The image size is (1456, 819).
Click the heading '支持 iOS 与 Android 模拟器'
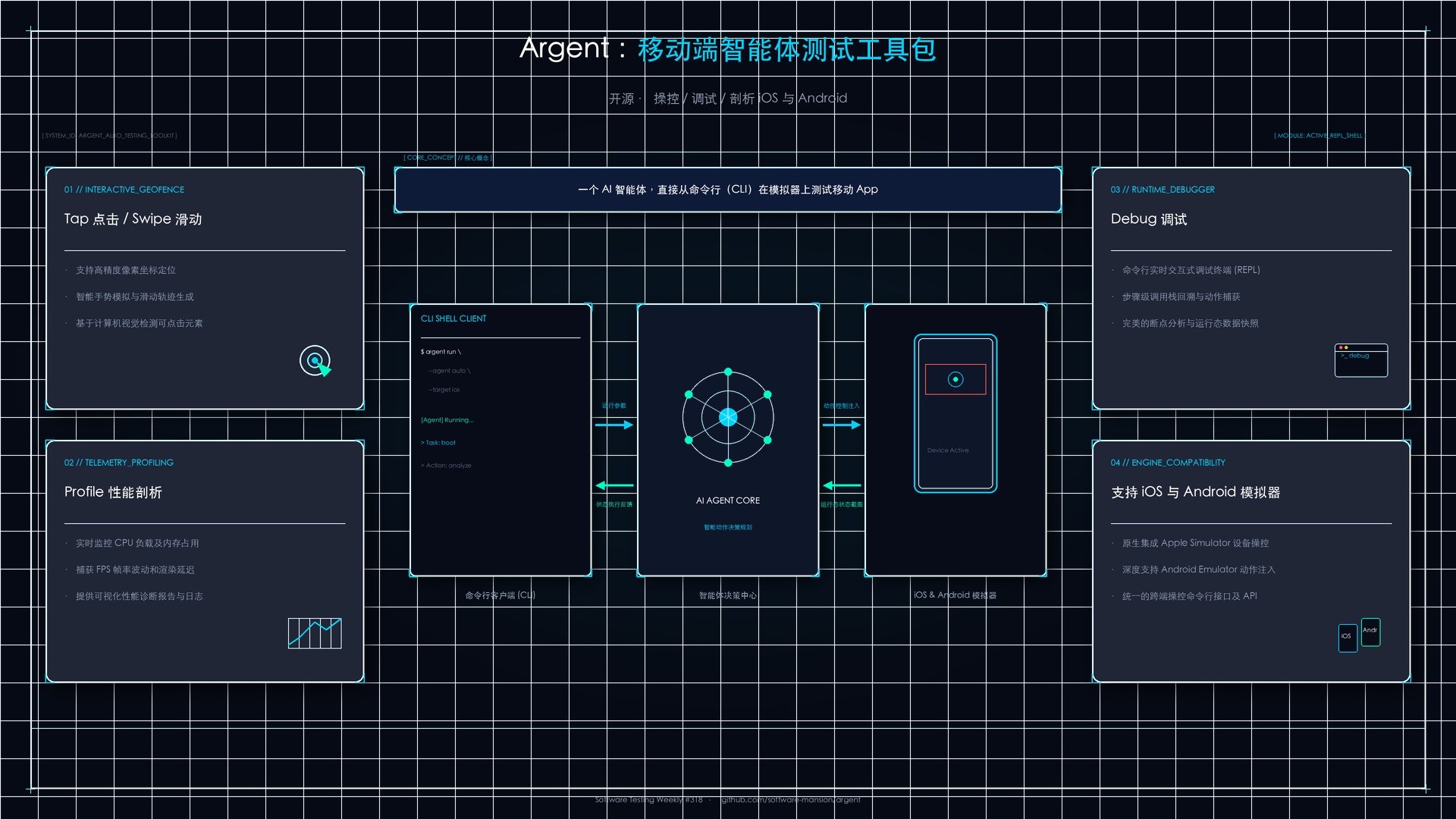(x=1196, y=492)
